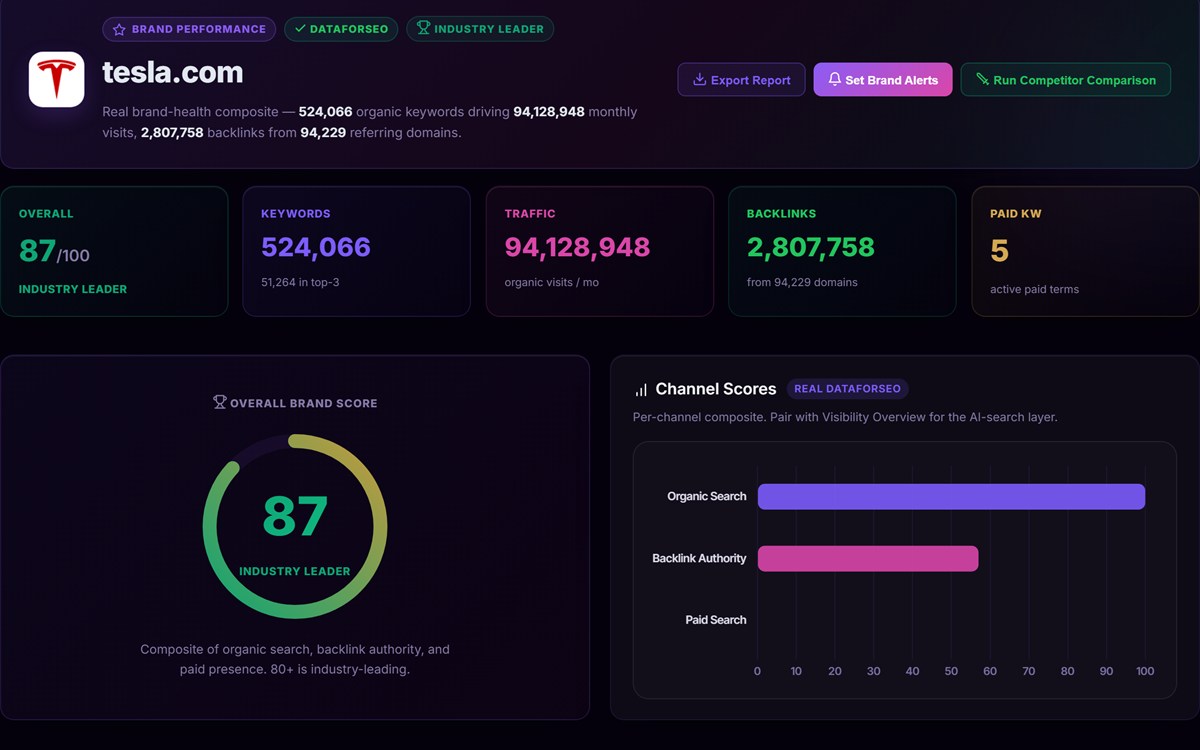
Task: Click the Overall Brand Score heading
Action: pyautogui.click(x=304, y=403)
